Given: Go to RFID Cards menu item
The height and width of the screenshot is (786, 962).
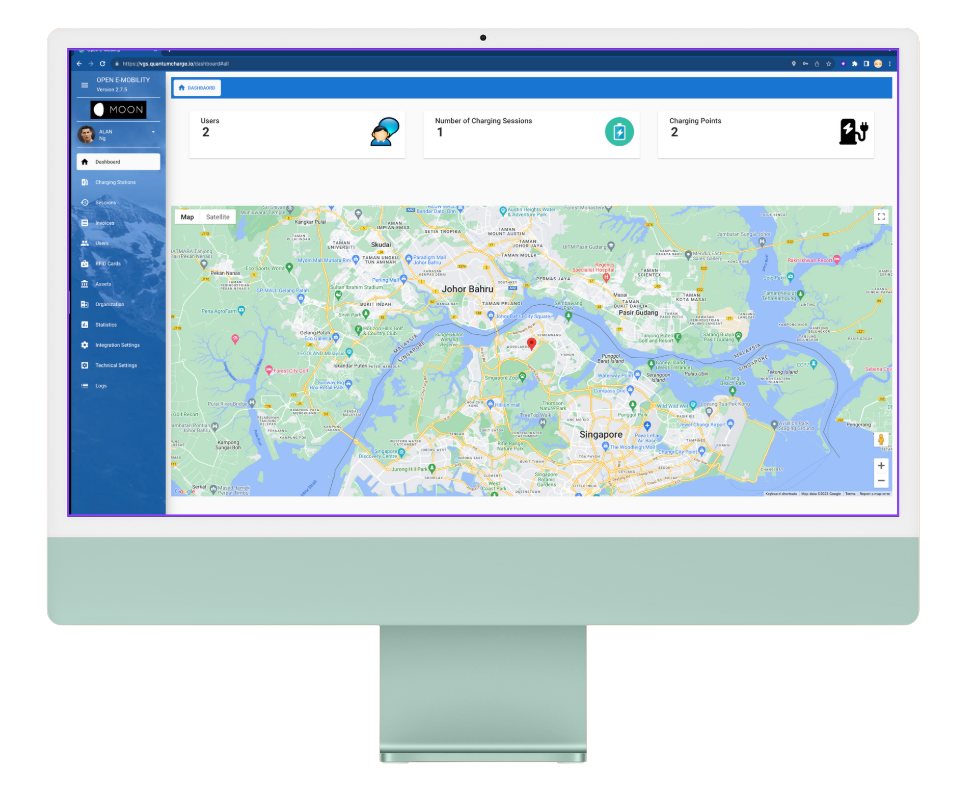Looking at the screenshot, I should (x=108, y=264).
